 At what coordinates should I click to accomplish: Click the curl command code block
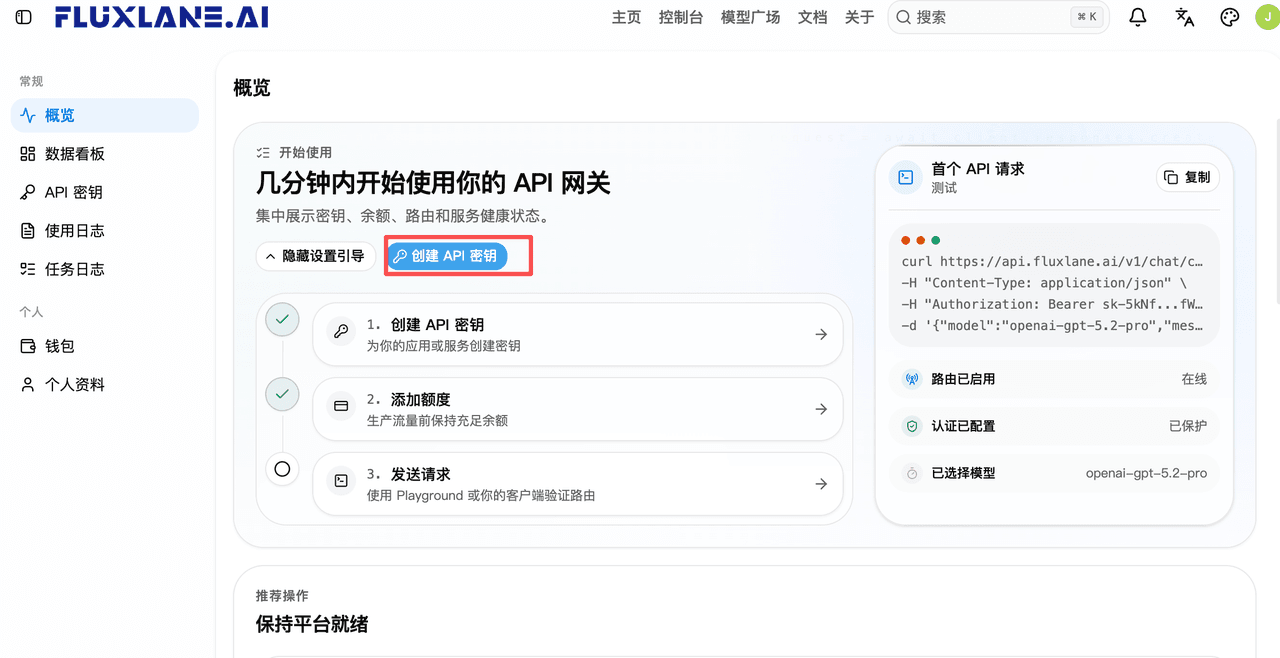tap(1054, 285)
